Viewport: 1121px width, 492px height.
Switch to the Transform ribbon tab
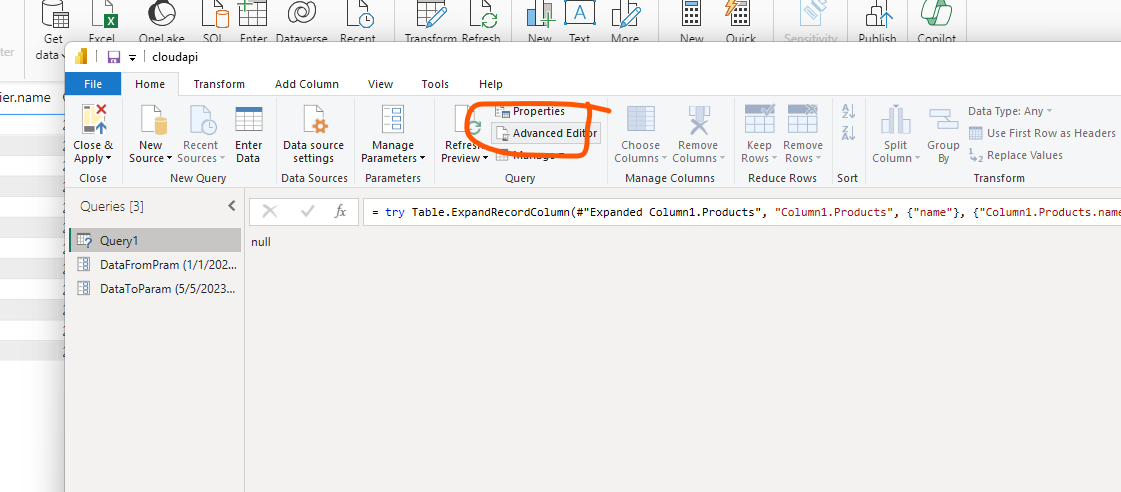click(x=219, y=84)
